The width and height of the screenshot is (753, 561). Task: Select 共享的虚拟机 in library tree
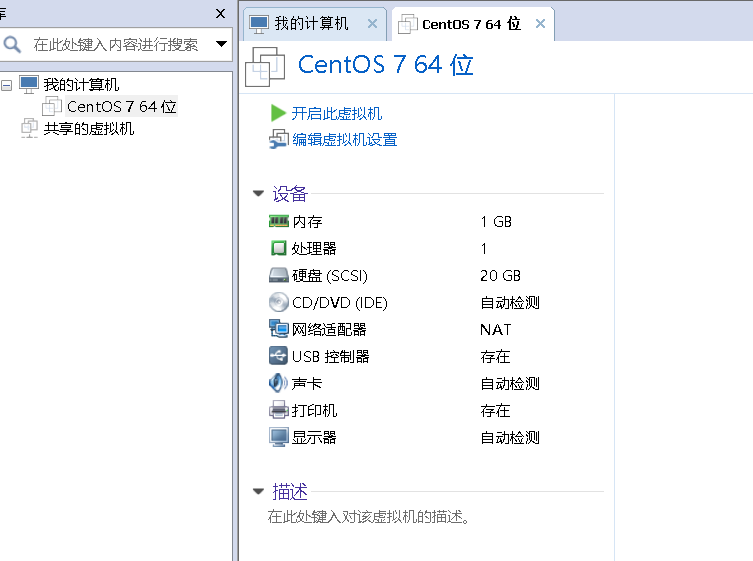coord(89,129)
